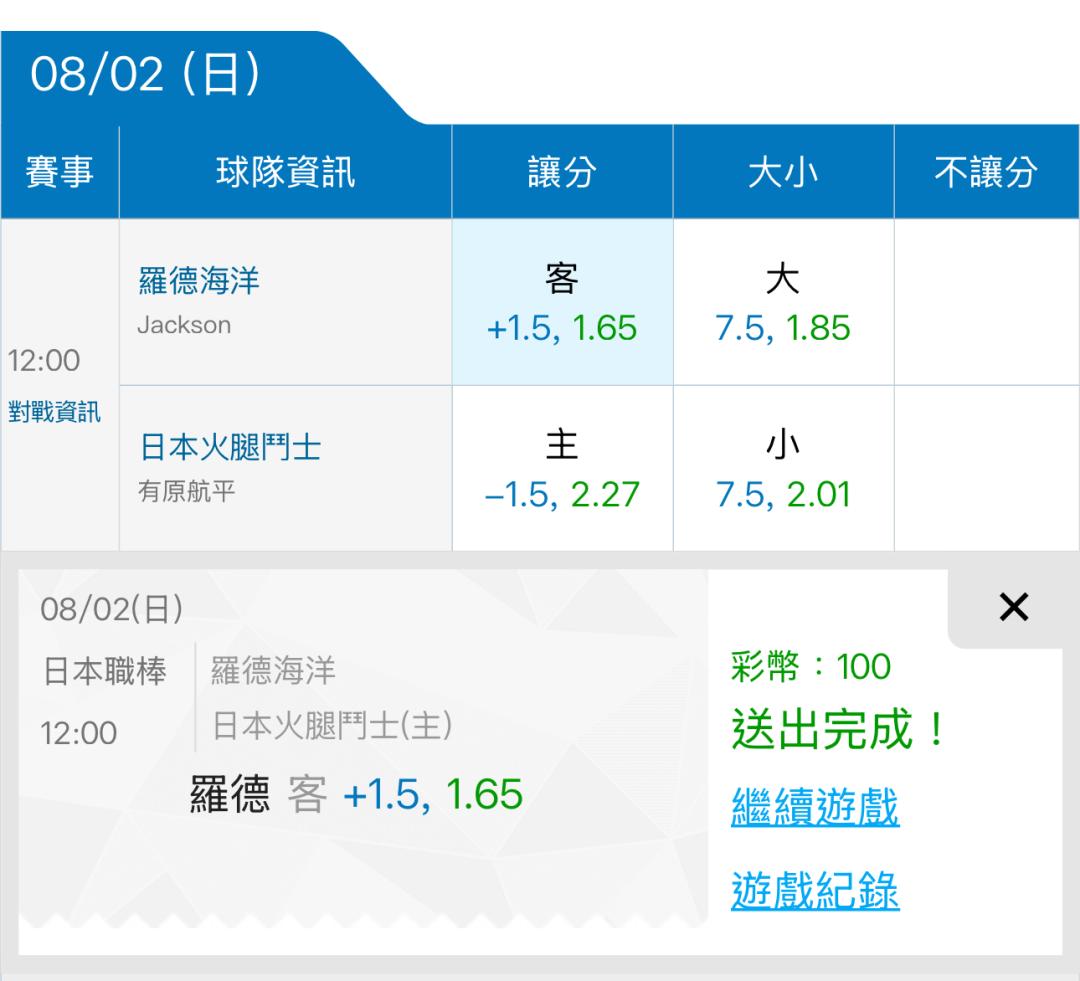Open team page for 日本火腿鬥士

tap(231, 448)
